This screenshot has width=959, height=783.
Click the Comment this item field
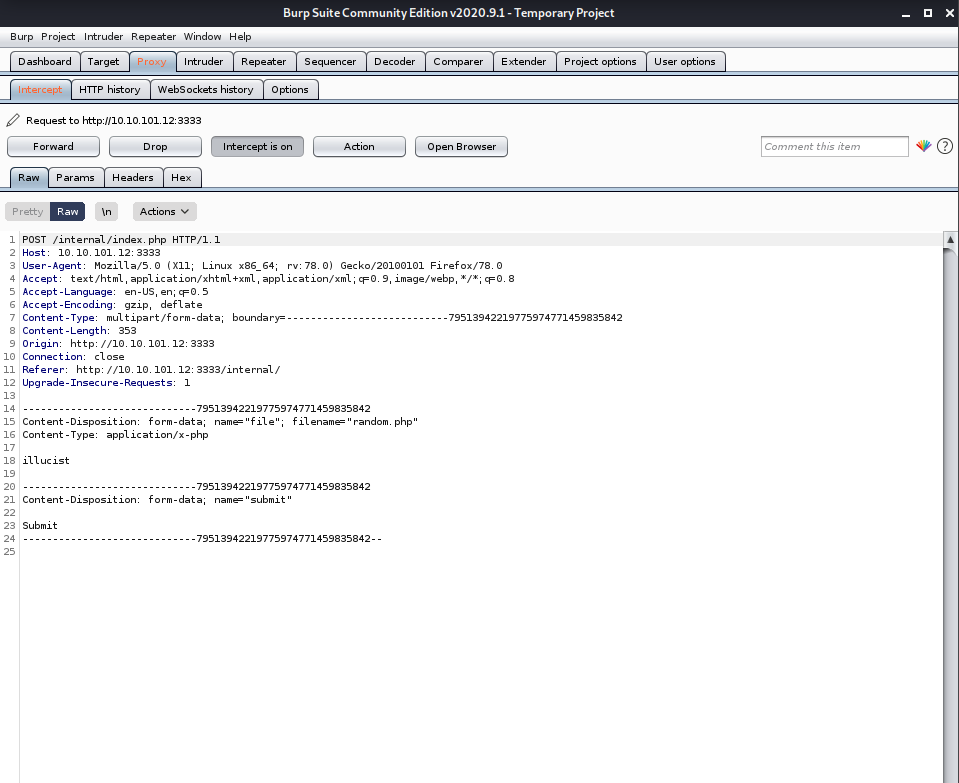[835, 147]
